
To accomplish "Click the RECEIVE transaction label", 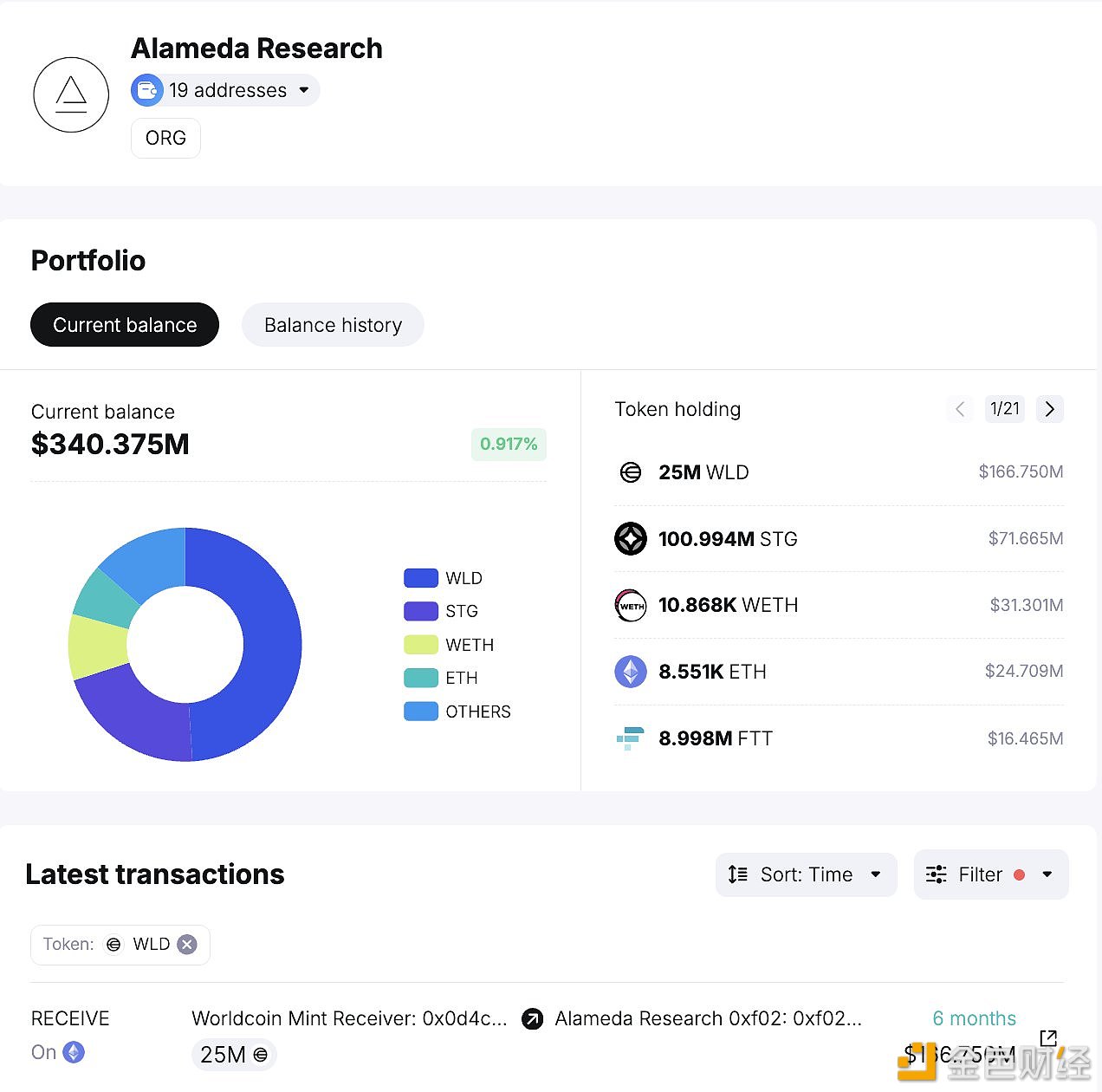I will click(x=70, y=1018).
